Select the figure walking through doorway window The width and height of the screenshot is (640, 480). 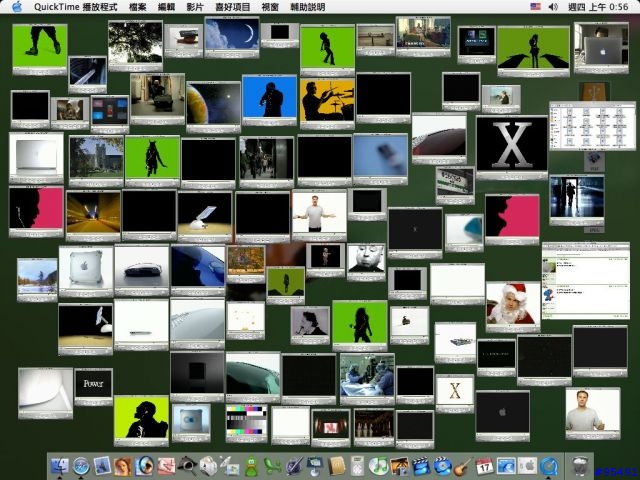click(x=577, y=200)
